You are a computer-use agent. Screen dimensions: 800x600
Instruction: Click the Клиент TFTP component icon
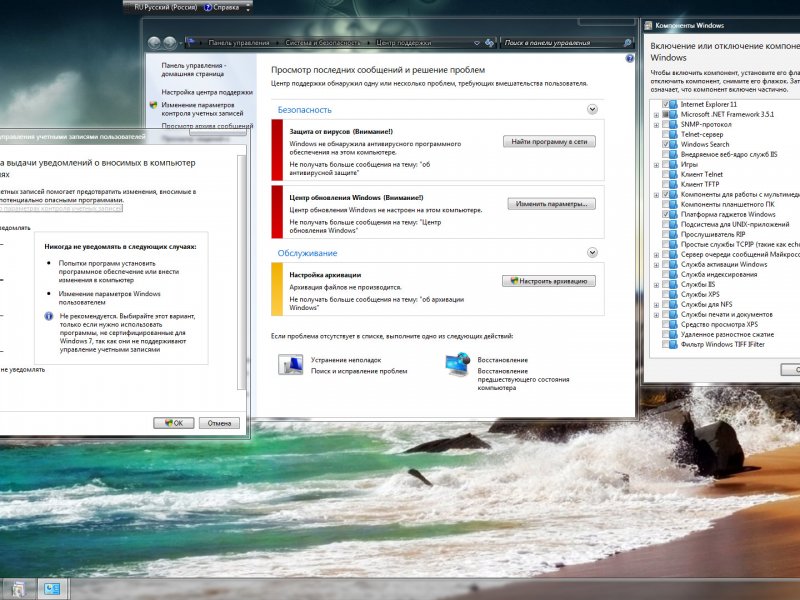(x=673, y=184)
